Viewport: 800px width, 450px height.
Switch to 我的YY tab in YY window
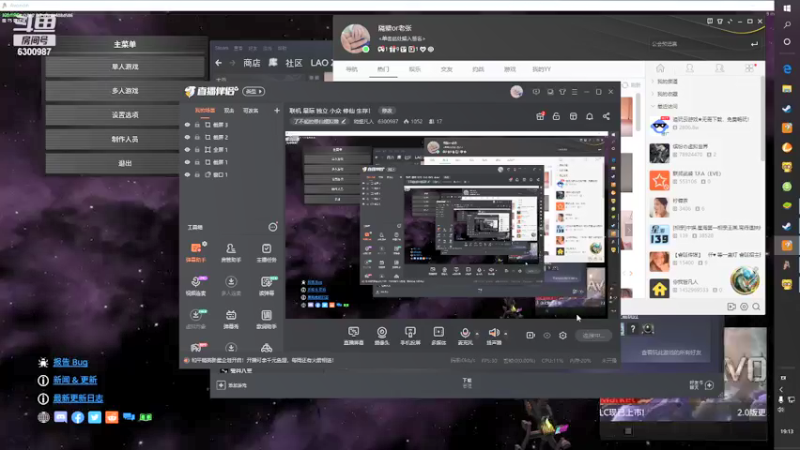click(x=541, y=69)
